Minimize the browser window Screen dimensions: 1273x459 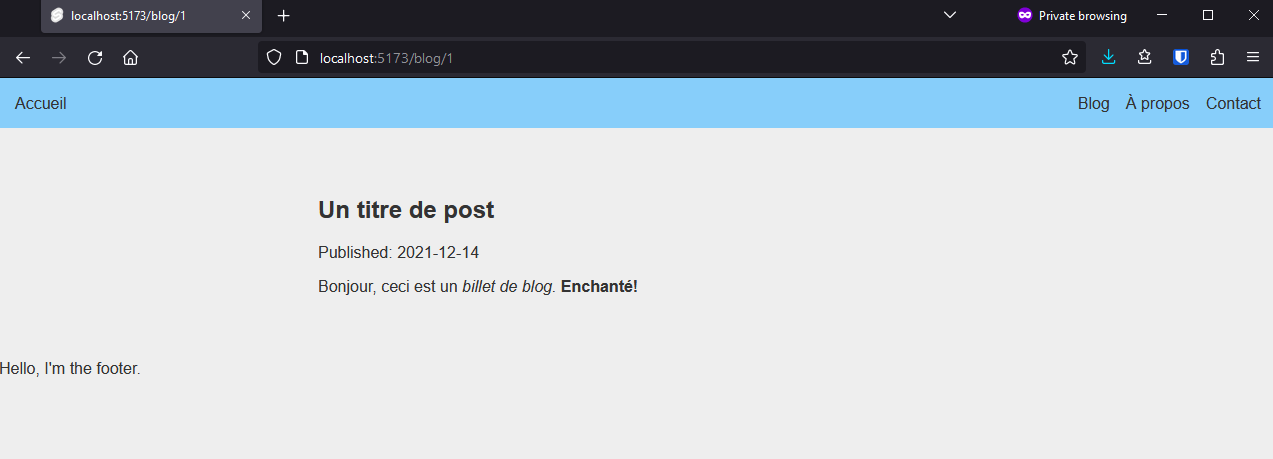click(1162, 16)
